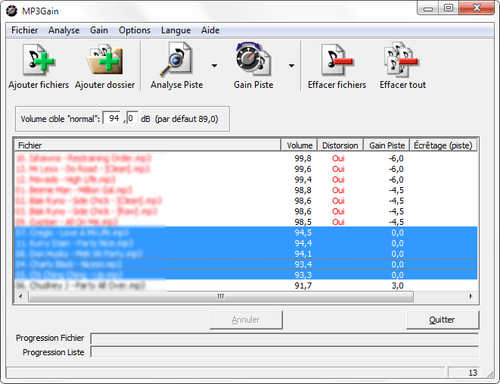Select the row with volume 99,6
The height and width of the screenshot is (384, 500).
246,169
